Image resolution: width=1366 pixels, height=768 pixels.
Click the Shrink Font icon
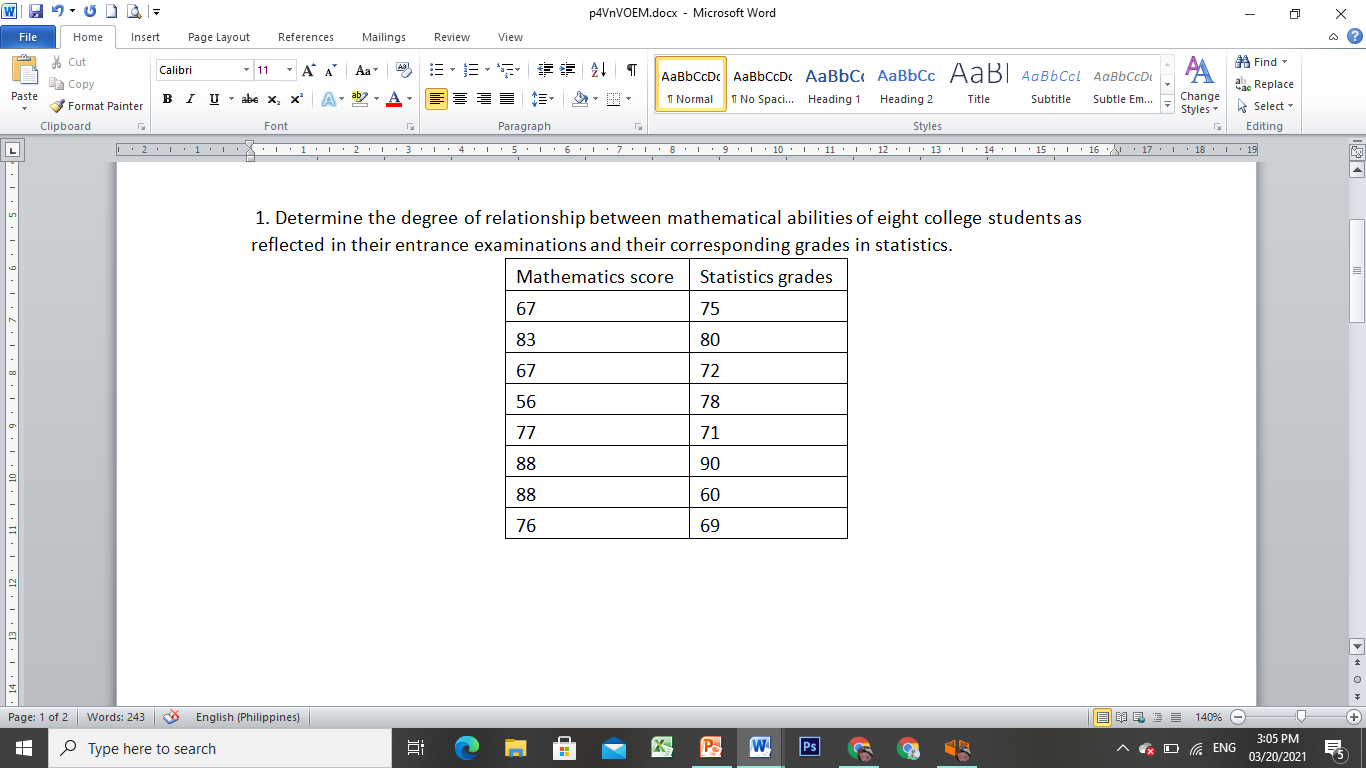[x=330, y=70]
